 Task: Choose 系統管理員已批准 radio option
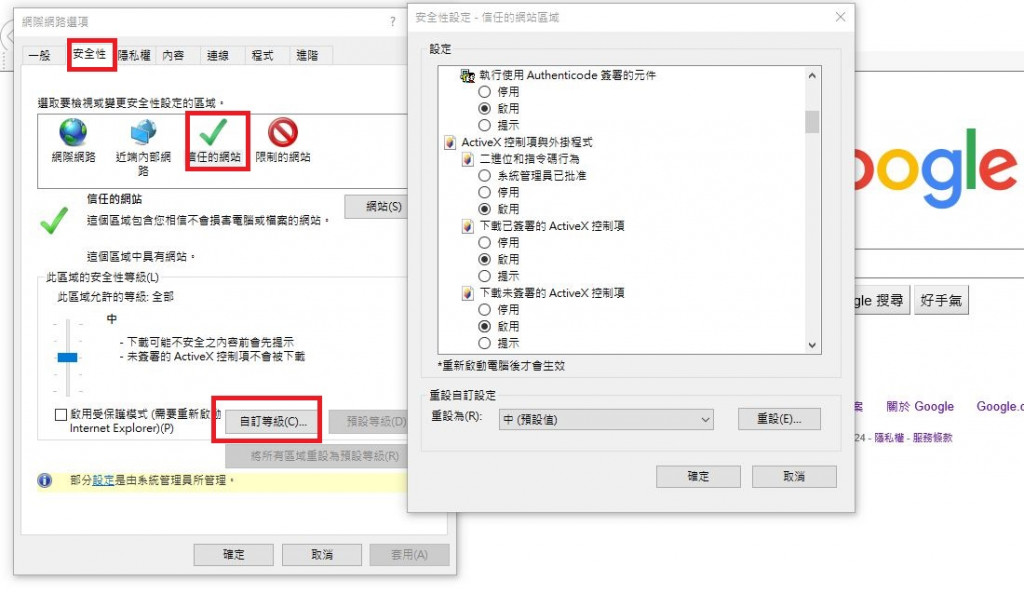pyautogui.click(x=485, y=176)
